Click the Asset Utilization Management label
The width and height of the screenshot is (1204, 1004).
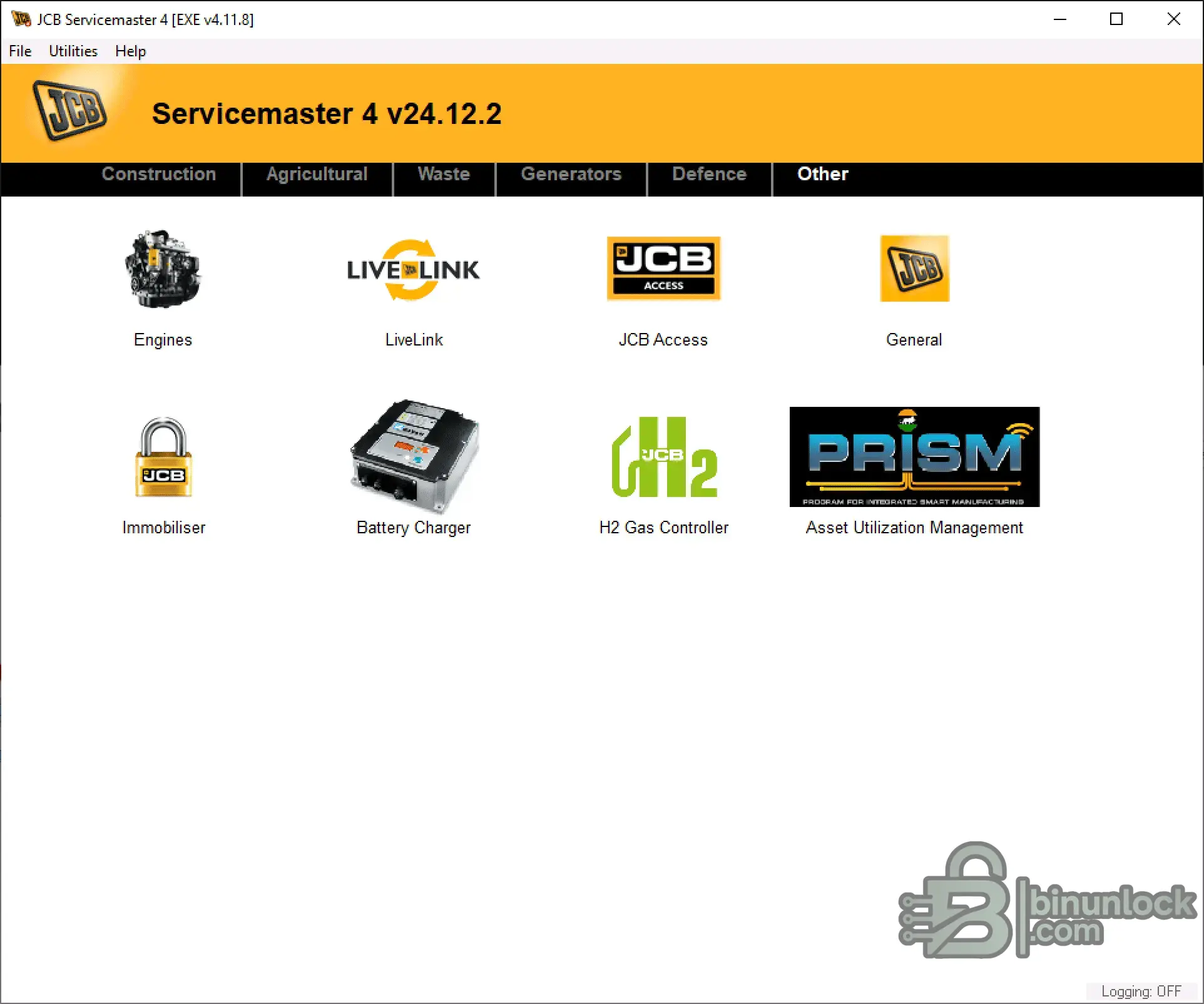click(x=914, y=528)
